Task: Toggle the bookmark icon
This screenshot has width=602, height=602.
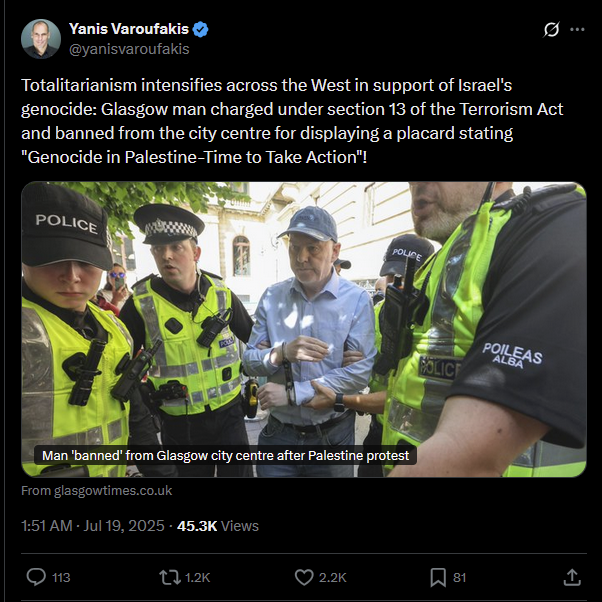Action: [438, 577]
